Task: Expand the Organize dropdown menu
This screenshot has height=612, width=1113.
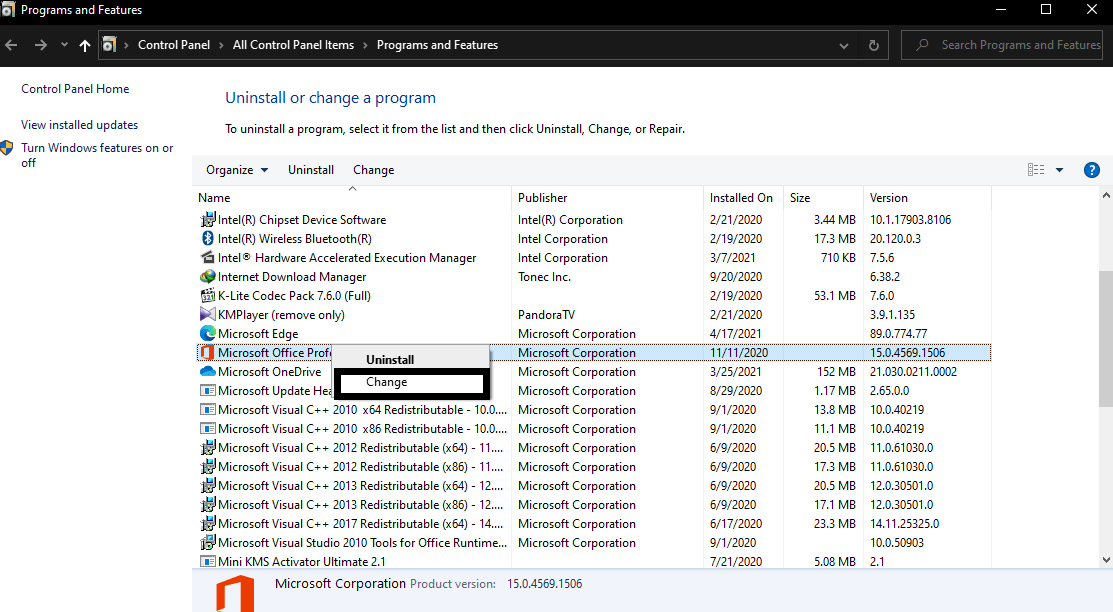Action: tap(237, 170)
